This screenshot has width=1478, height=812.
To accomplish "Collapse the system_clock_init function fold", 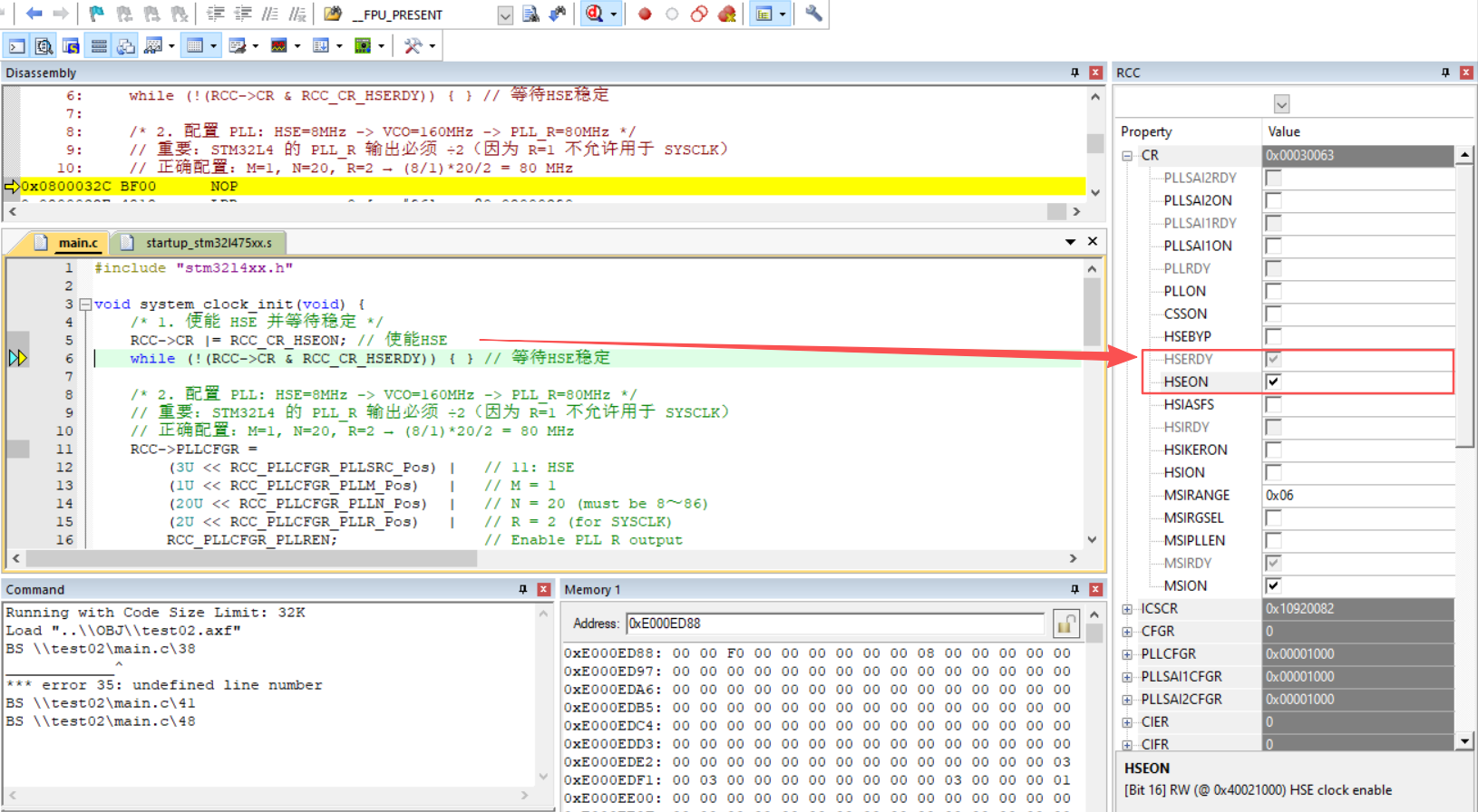I will tap(85, 304).
